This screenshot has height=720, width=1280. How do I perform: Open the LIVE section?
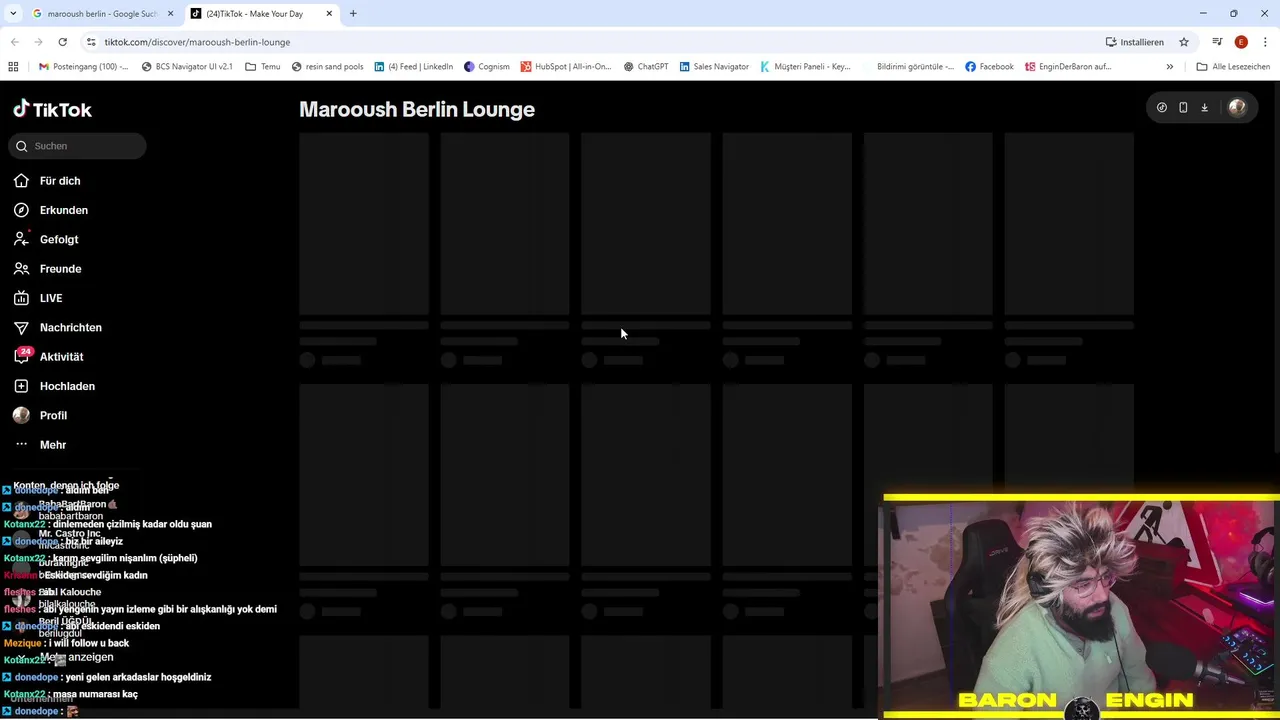click(51, 298)
